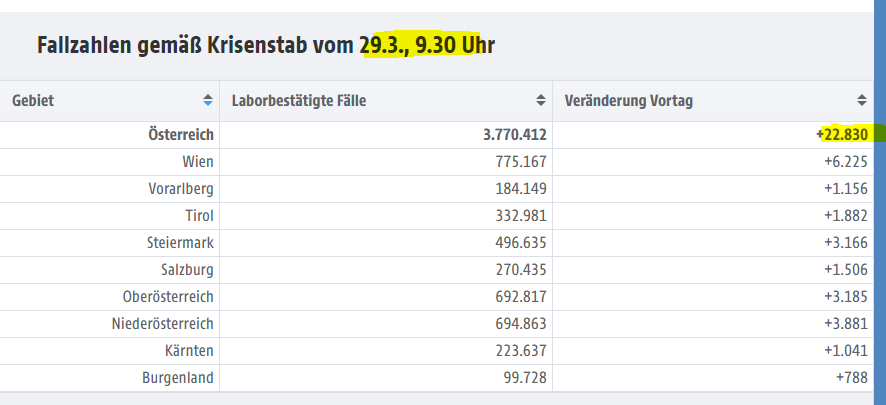Click the Niederösterreich region cell

tap(164, 324)
